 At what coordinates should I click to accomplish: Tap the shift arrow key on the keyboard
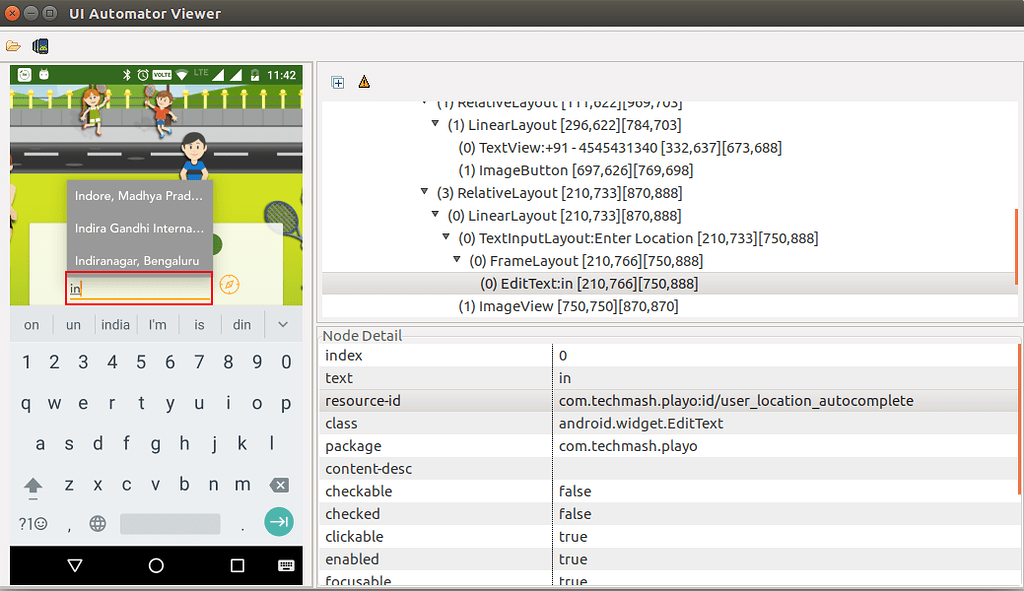click(x=33, y=487)
